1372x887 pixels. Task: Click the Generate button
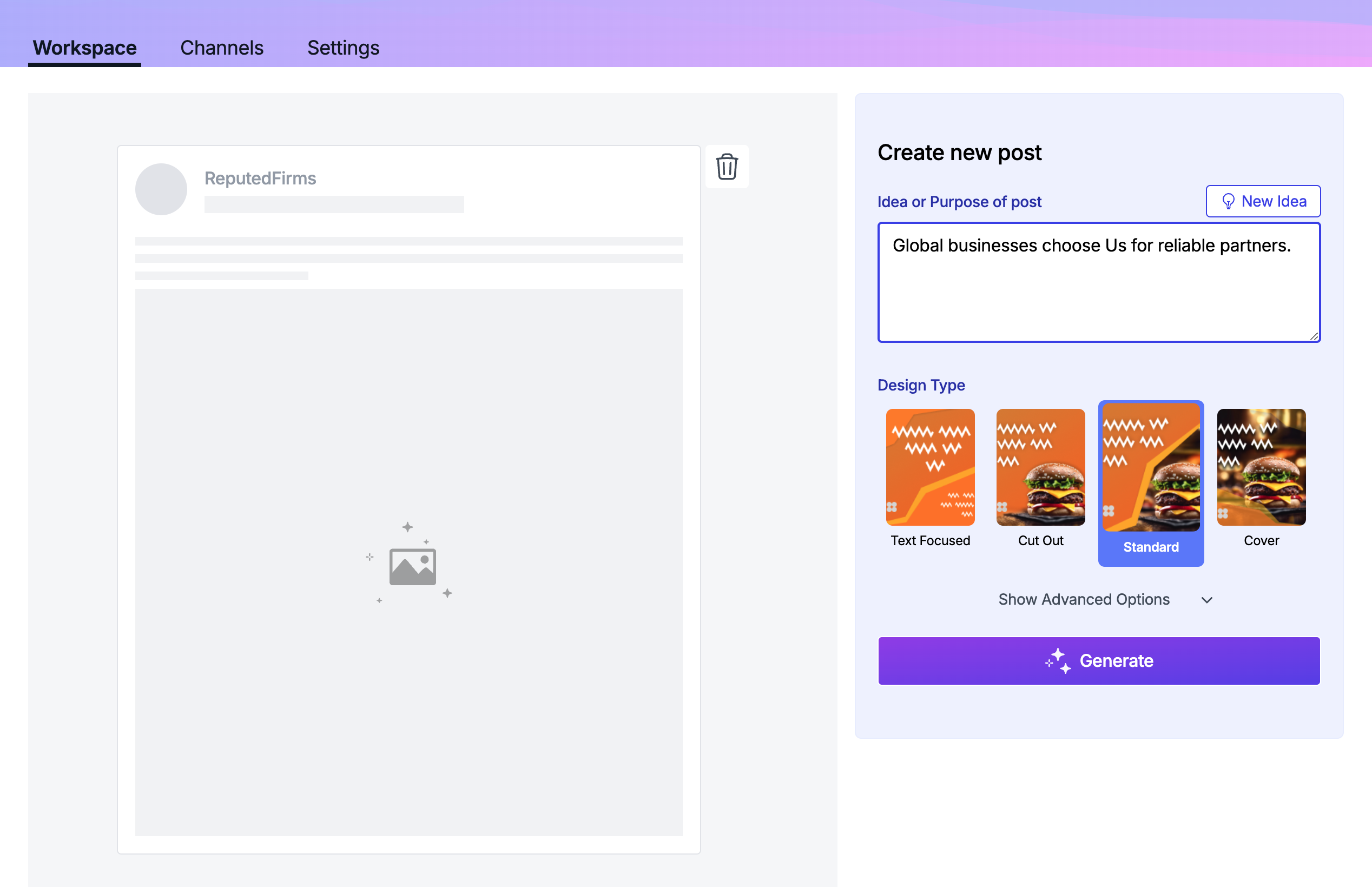click(1098, 660)
